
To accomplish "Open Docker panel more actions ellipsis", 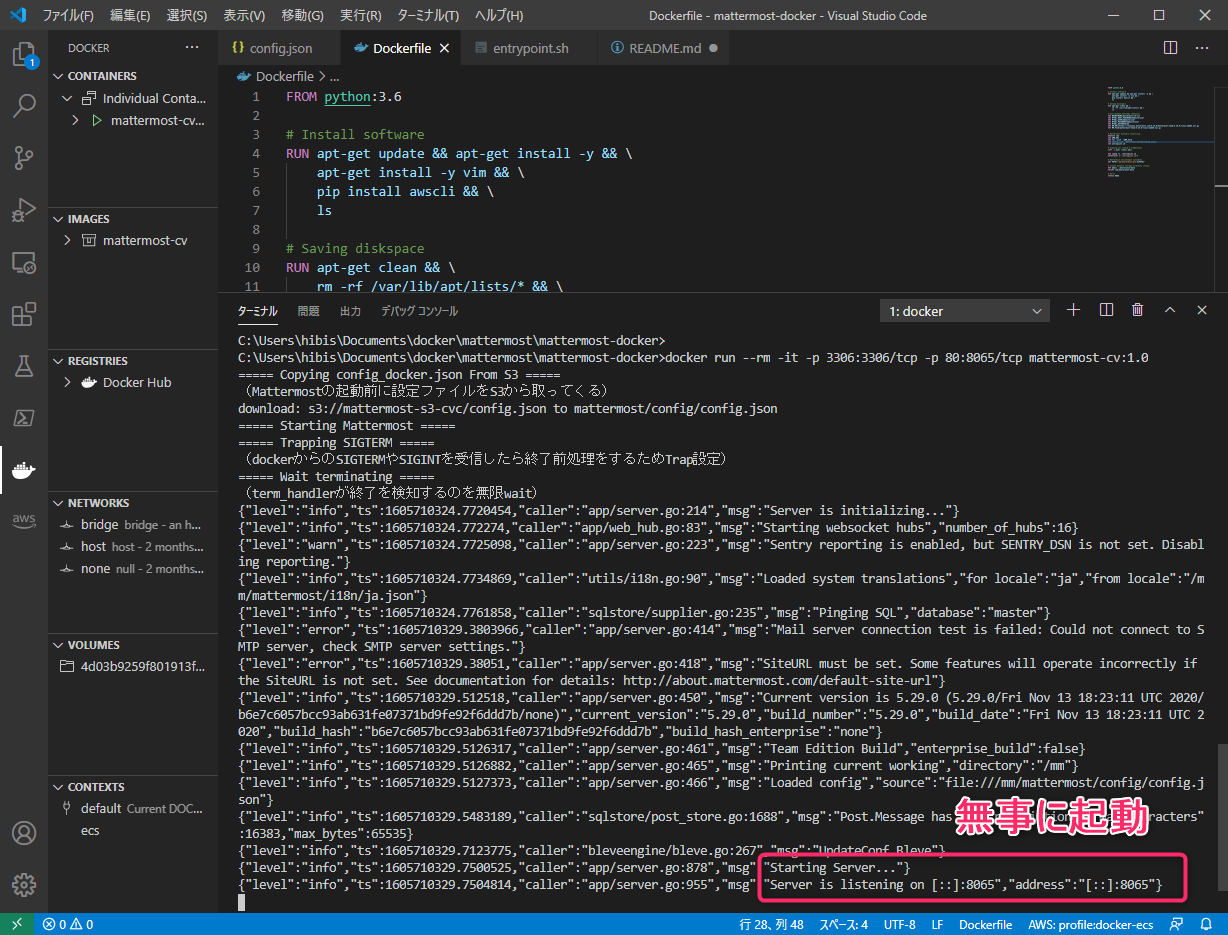I will click(x=192, y=48).
